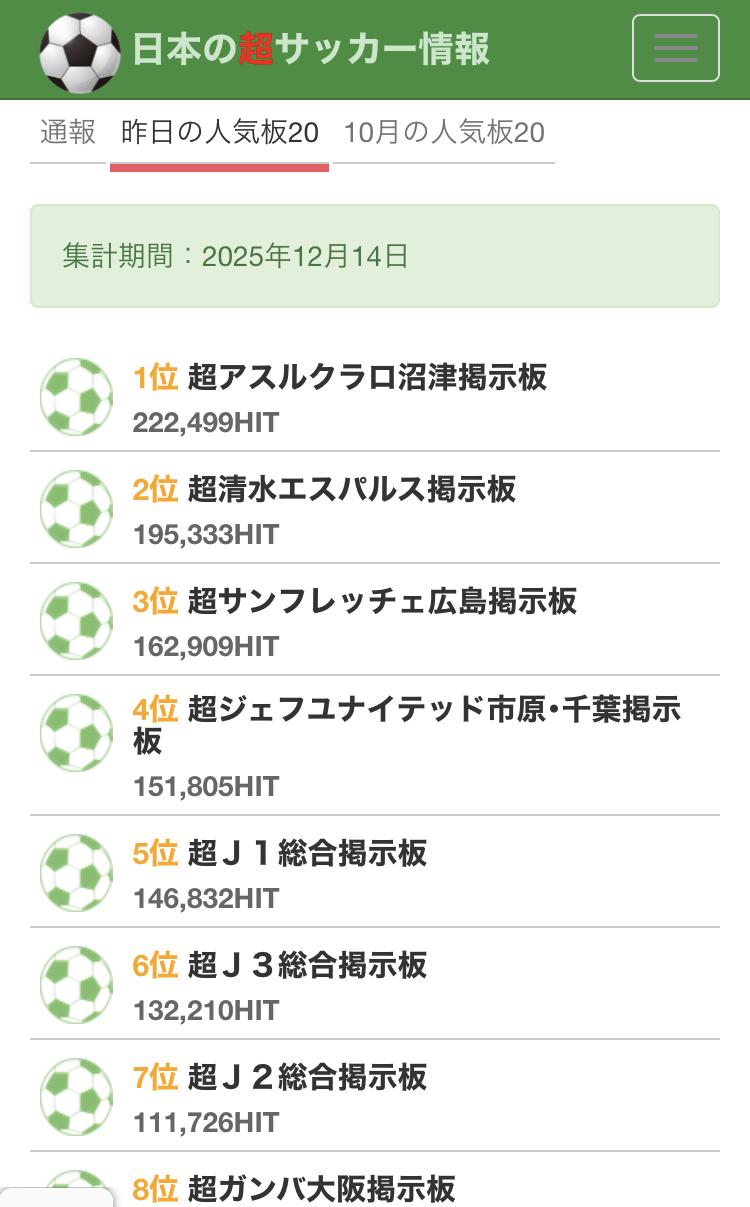This screenshot has width=750, height=1207.
Task: Open the 超ガンバ大阪掲示板 link
Action: click(321, 1189)
